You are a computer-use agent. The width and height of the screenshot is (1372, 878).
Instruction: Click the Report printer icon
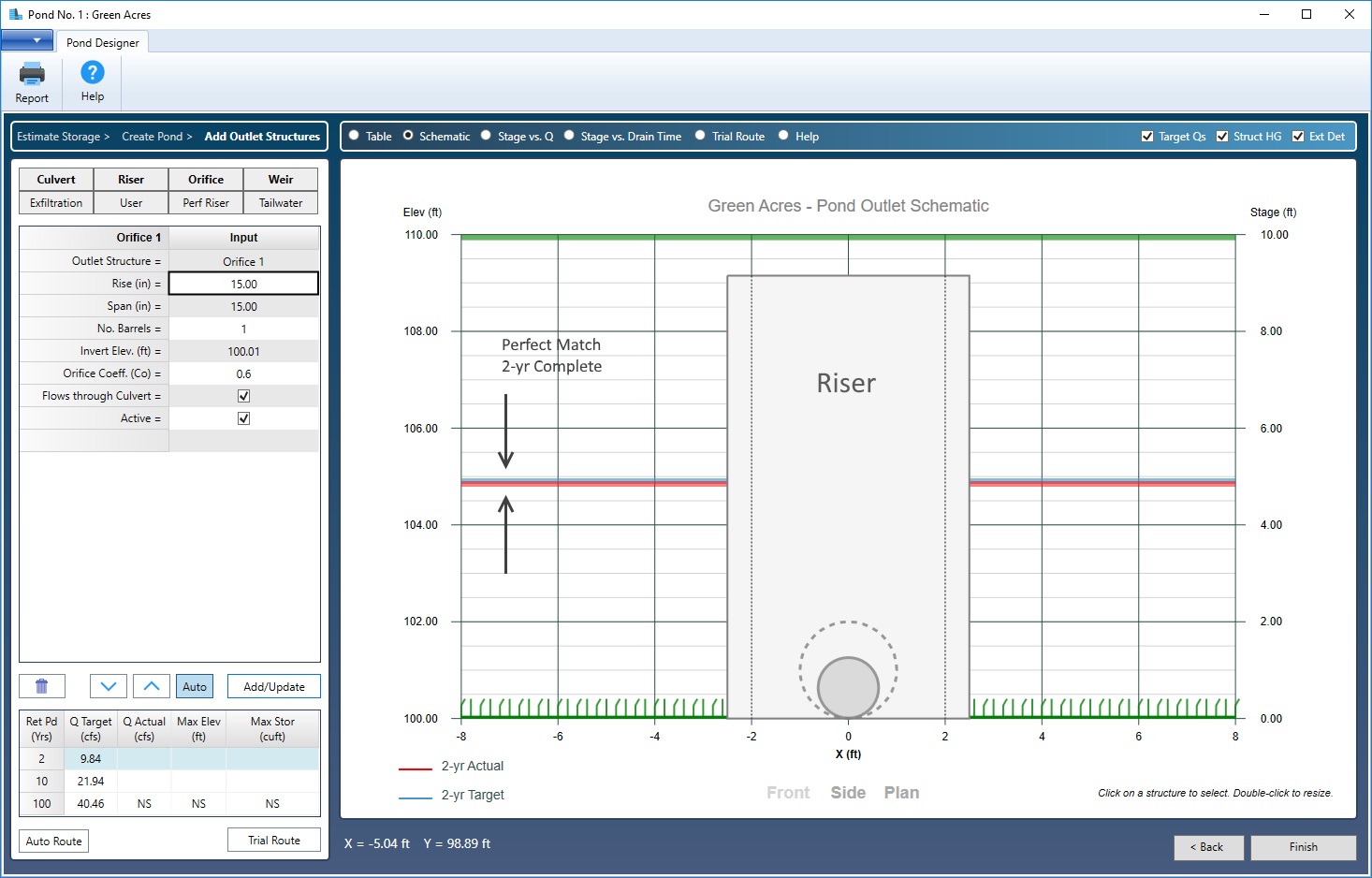click(x=32, y=73)
